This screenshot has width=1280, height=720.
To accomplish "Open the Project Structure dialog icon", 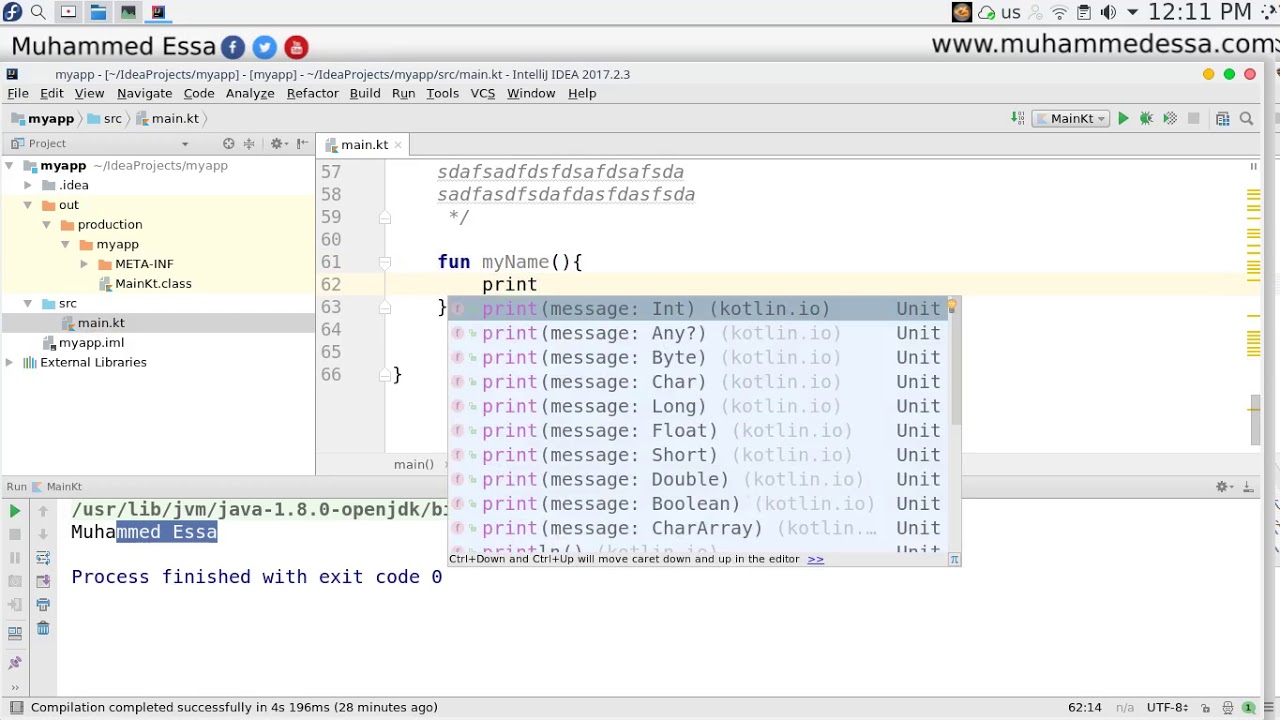I will click(1222, 119).
